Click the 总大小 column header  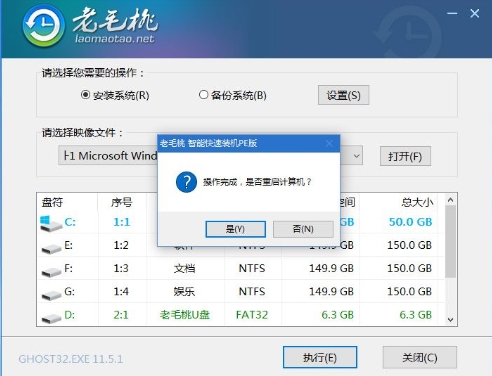417,202
